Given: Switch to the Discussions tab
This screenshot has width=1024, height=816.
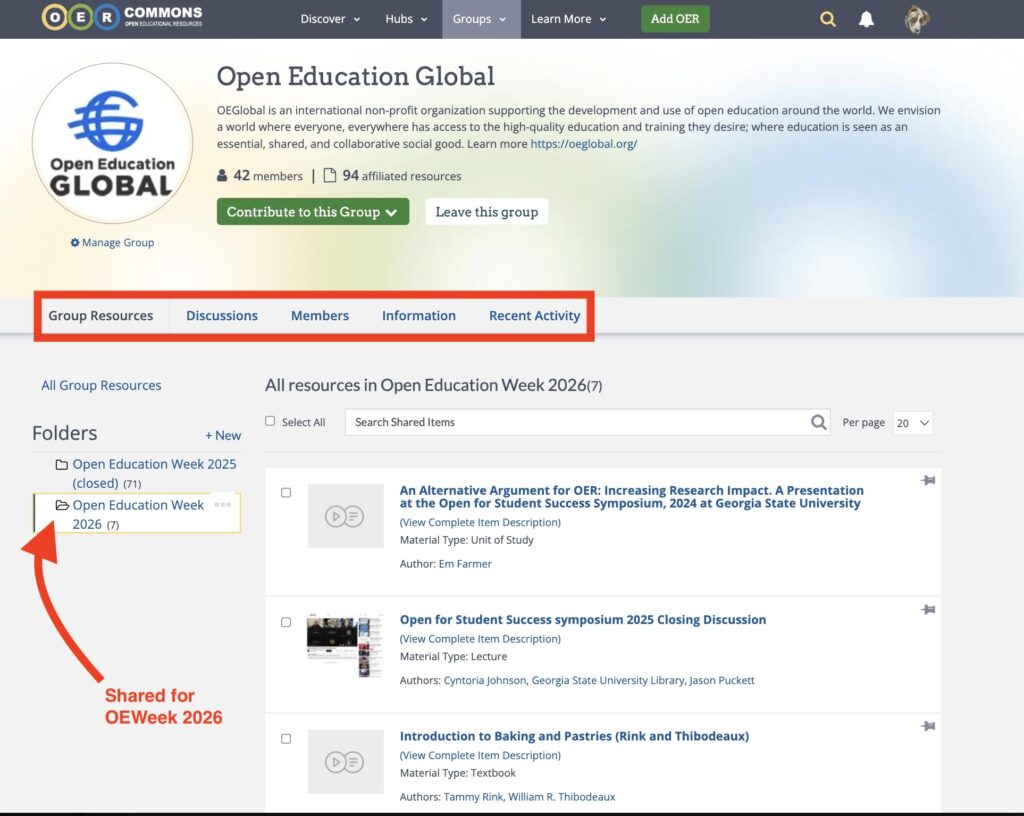Looking at the screenshot, I should coord(222,316).
